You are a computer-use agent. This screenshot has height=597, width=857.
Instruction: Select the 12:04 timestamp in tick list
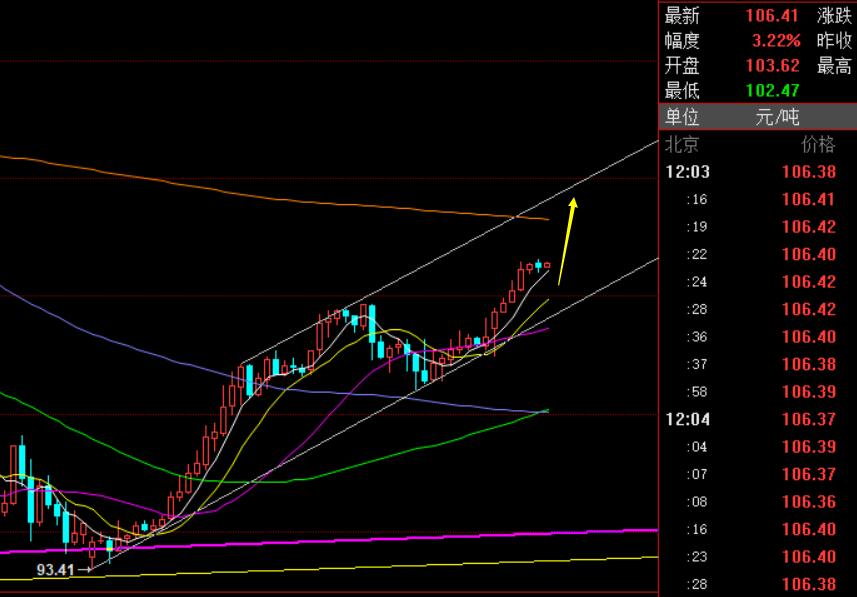click(x=688, y=419)
